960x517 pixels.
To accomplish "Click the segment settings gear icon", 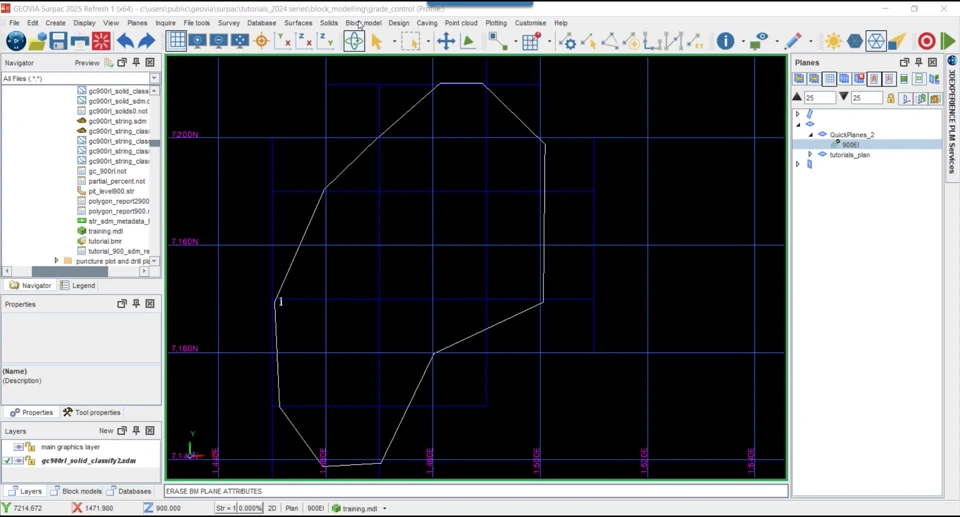I will click(x=568, y=42).
